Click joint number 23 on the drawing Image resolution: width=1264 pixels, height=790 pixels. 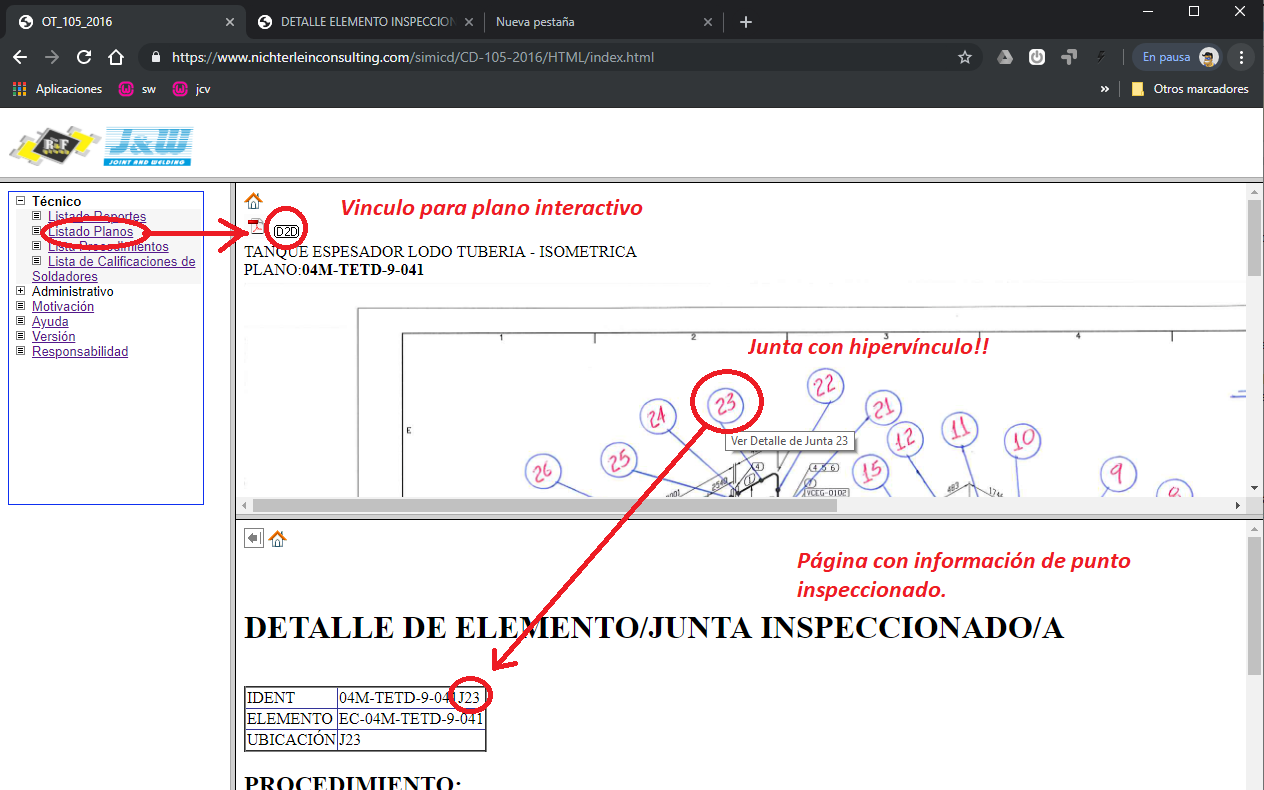point(726,404)
